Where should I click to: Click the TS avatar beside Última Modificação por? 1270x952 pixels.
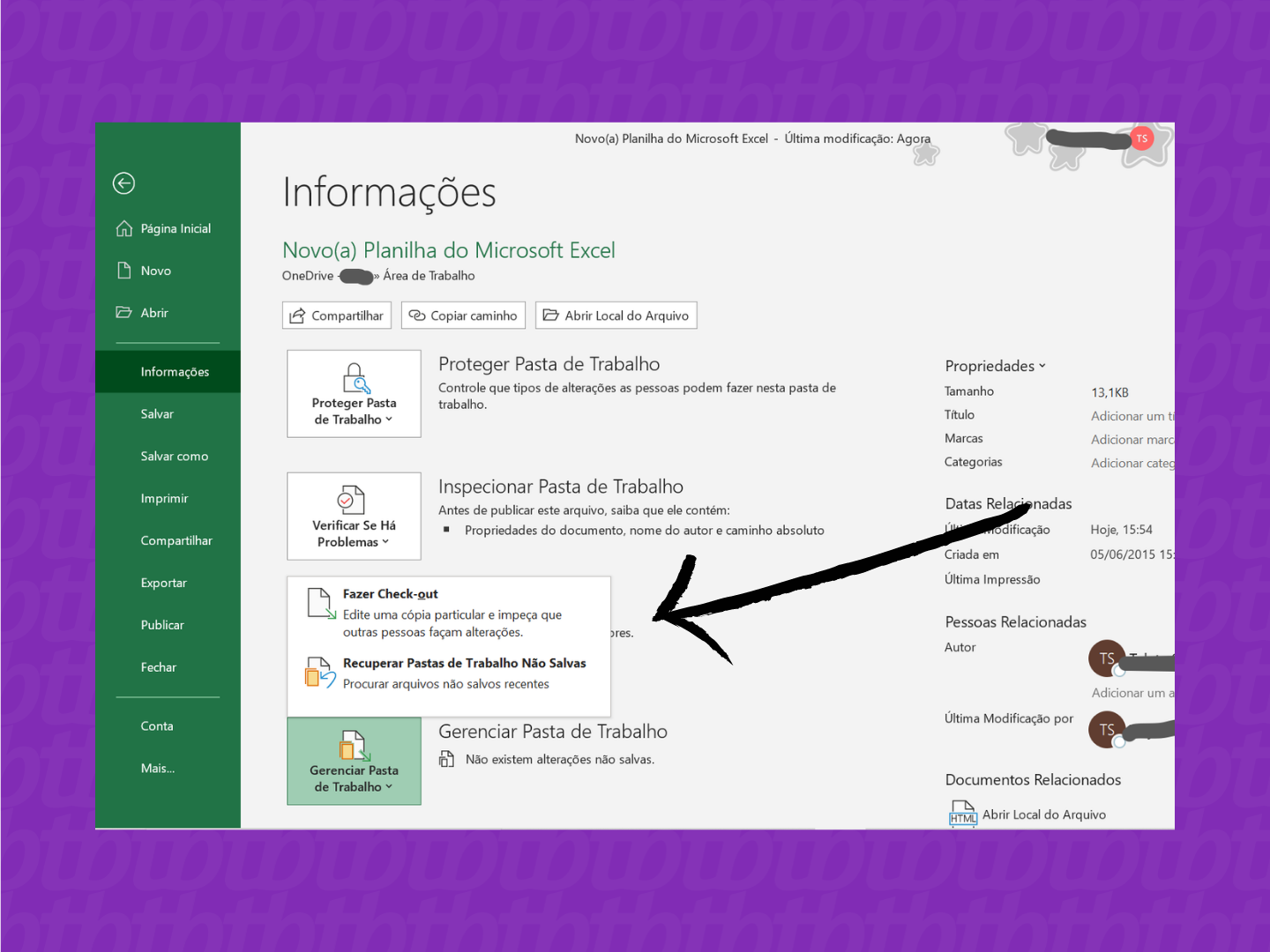coord(1107,730)
